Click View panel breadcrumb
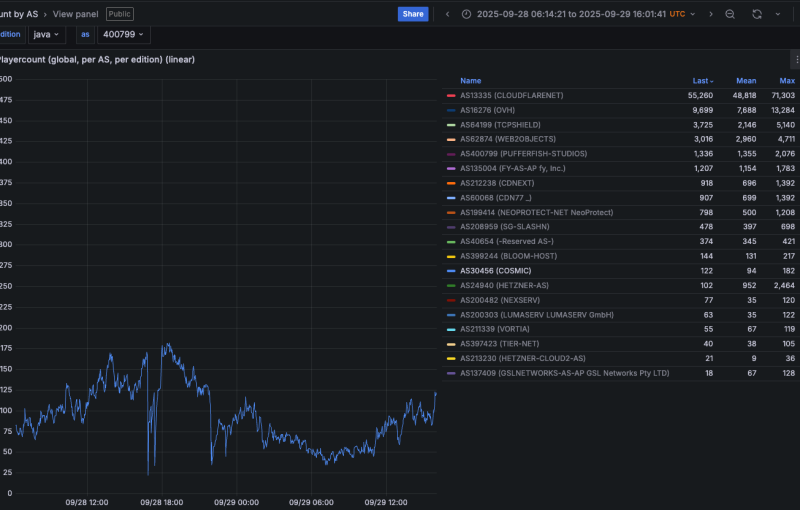 76,14
